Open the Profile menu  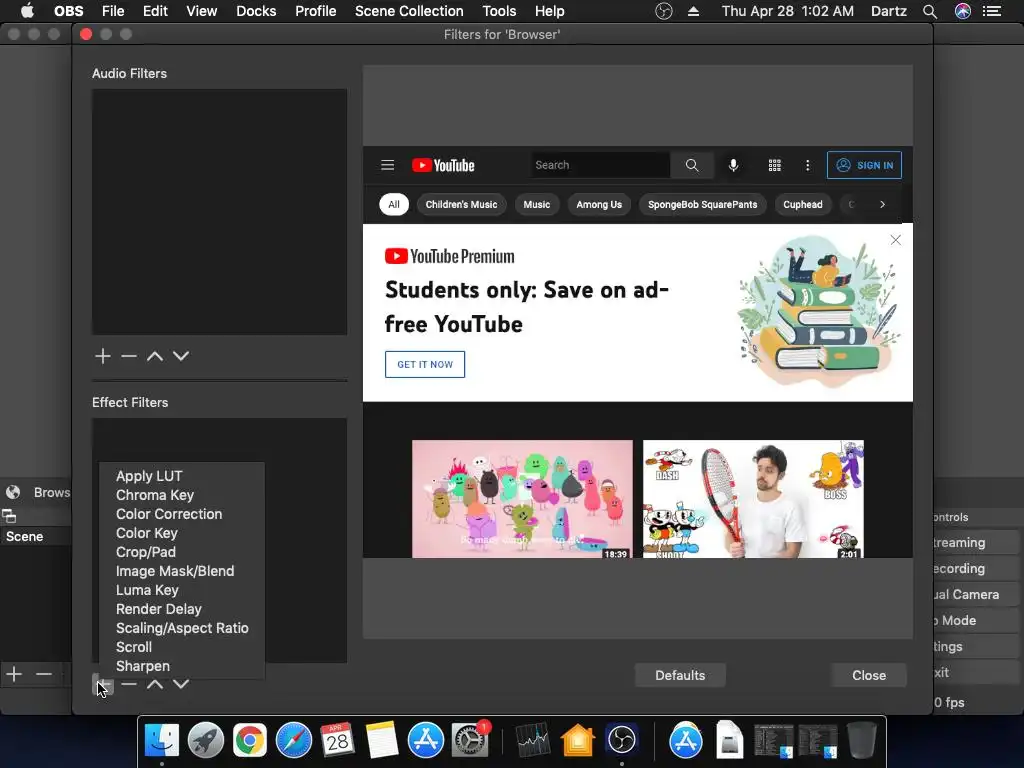click(315, 11)
